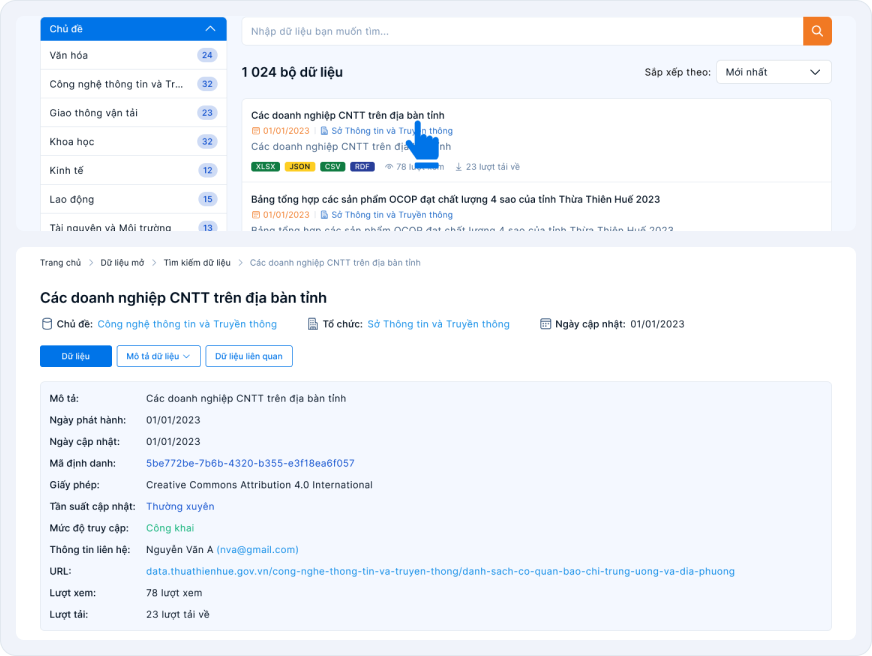Viewport: 872px width, 656px height.
Task: Collapse the Chủ đề panel chevron
Action: [210, 29]
